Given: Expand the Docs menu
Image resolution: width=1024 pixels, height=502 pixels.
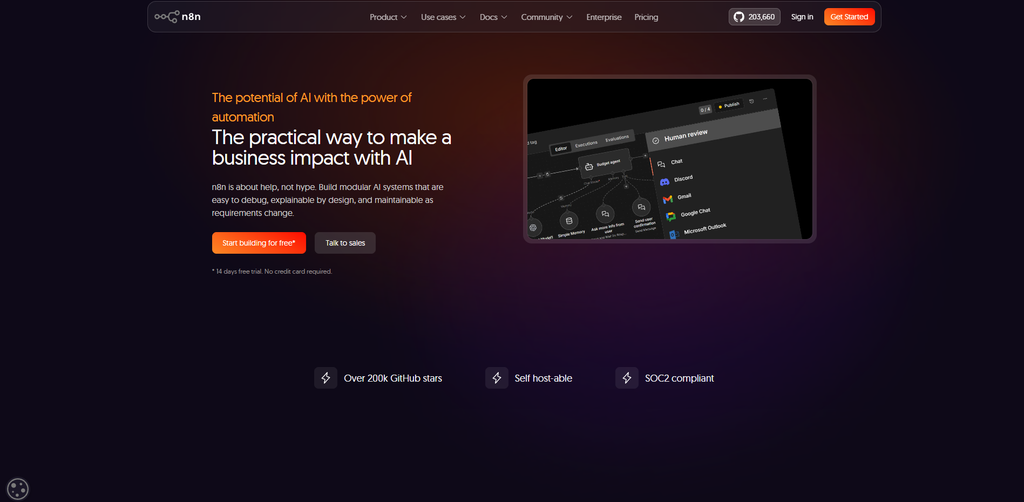Looking at the screenshot, I should click(x=493, y=17).
